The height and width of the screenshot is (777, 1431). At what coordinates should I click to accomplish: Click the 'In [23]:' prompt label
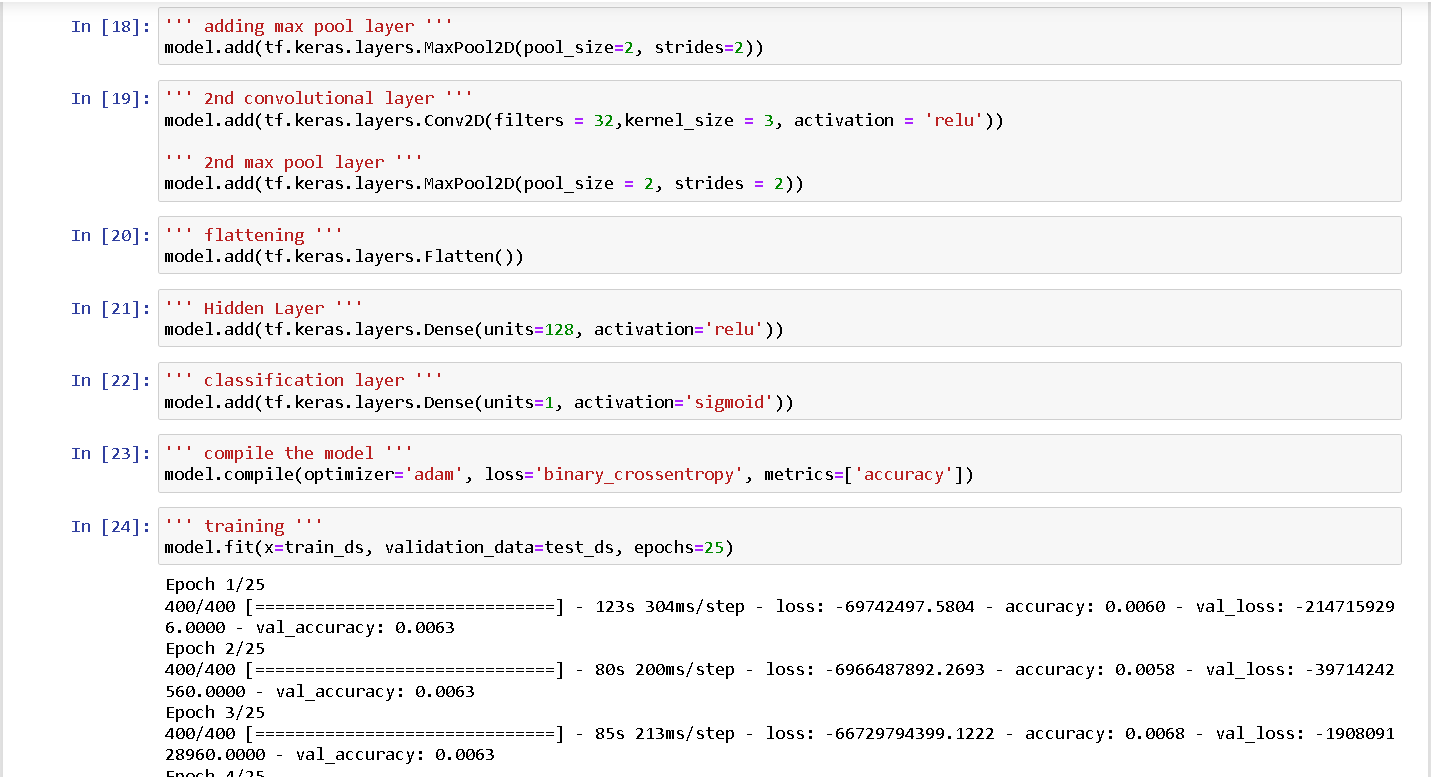(110, 454)
